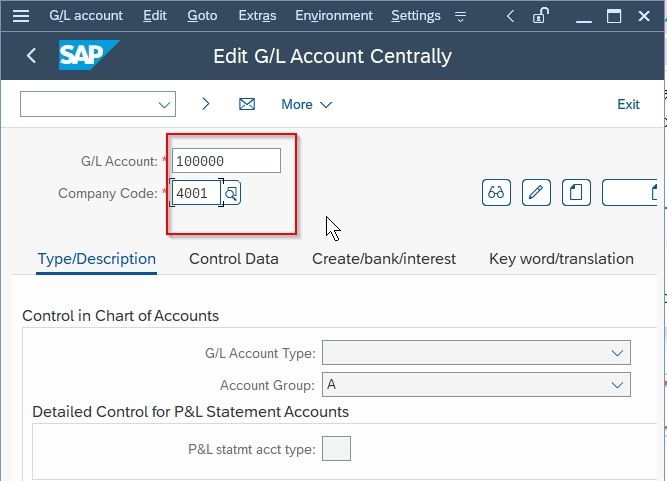Click the Exit button
This screenshot has height=481, width=667.
(x=628, y=105)
